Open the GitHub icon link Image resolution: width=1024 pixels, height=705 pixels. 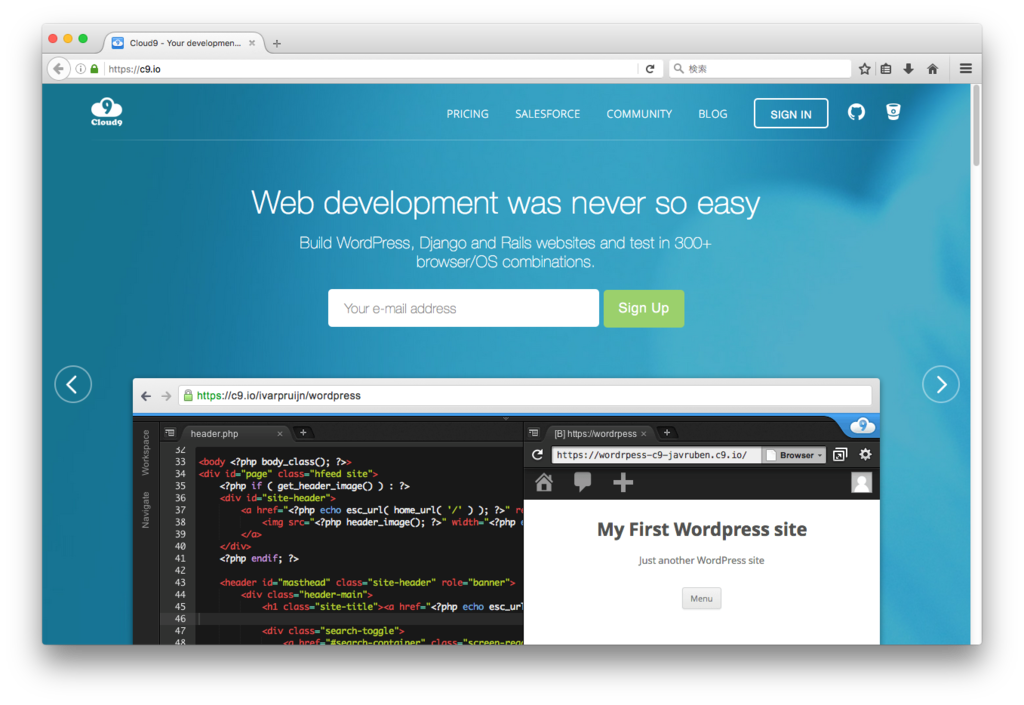pyautogui.click(x=856, y=112)
